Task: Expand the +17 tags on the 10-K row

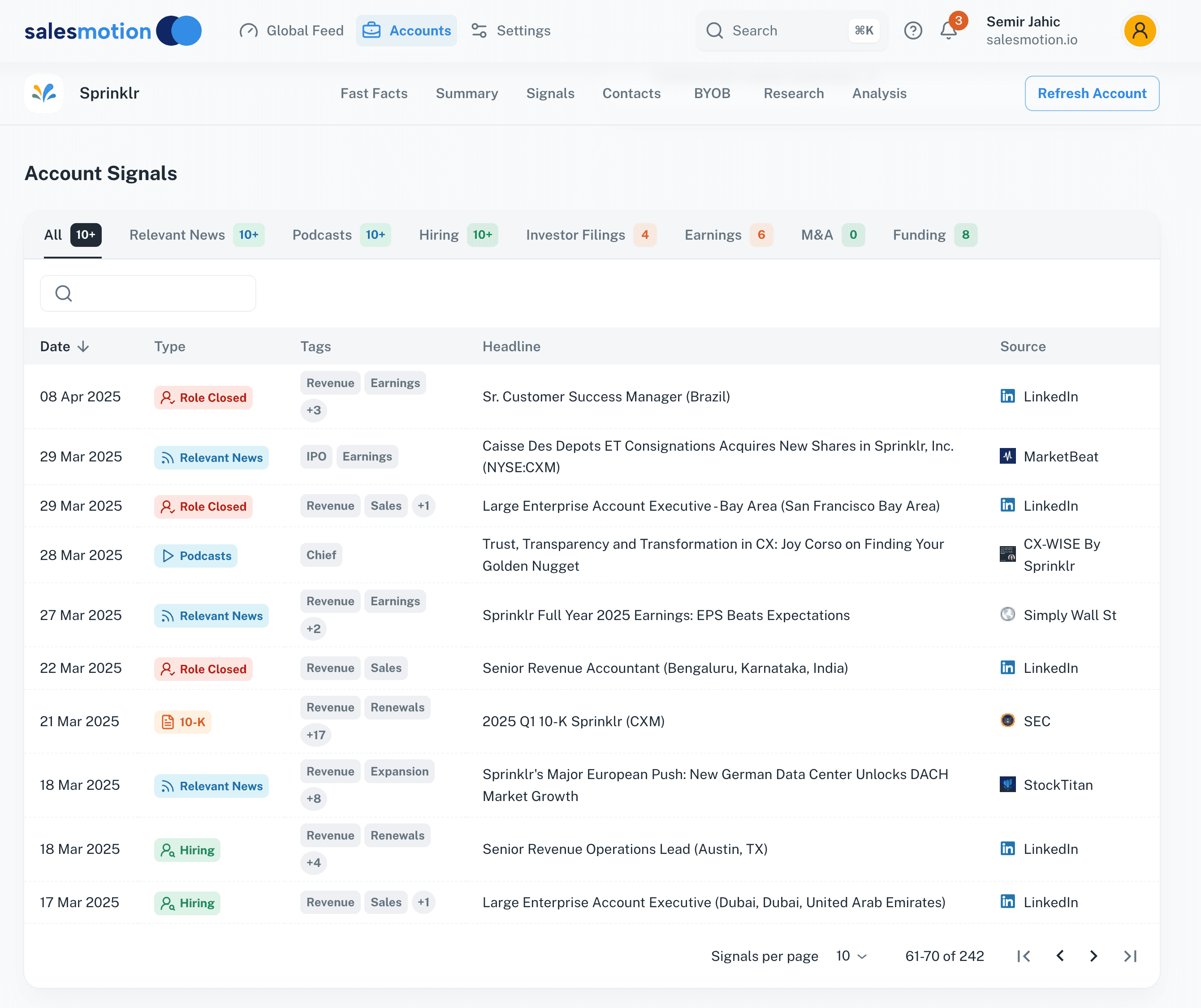Action: click(x=315, y=735)
